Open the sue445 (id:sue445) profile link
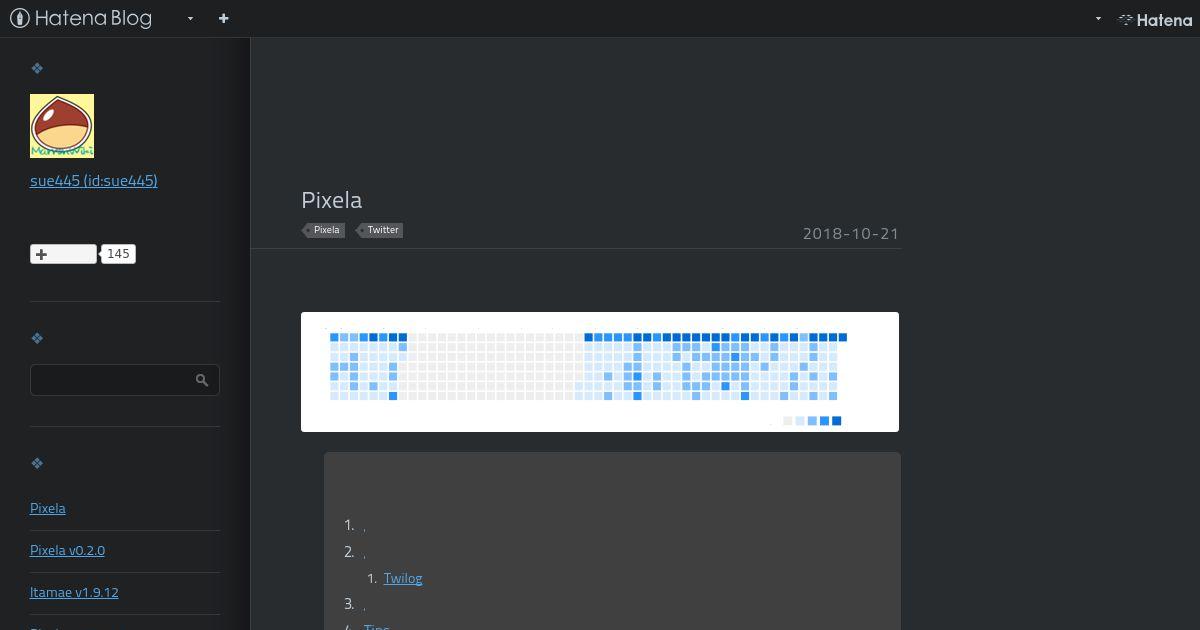 tap(93, 181)
